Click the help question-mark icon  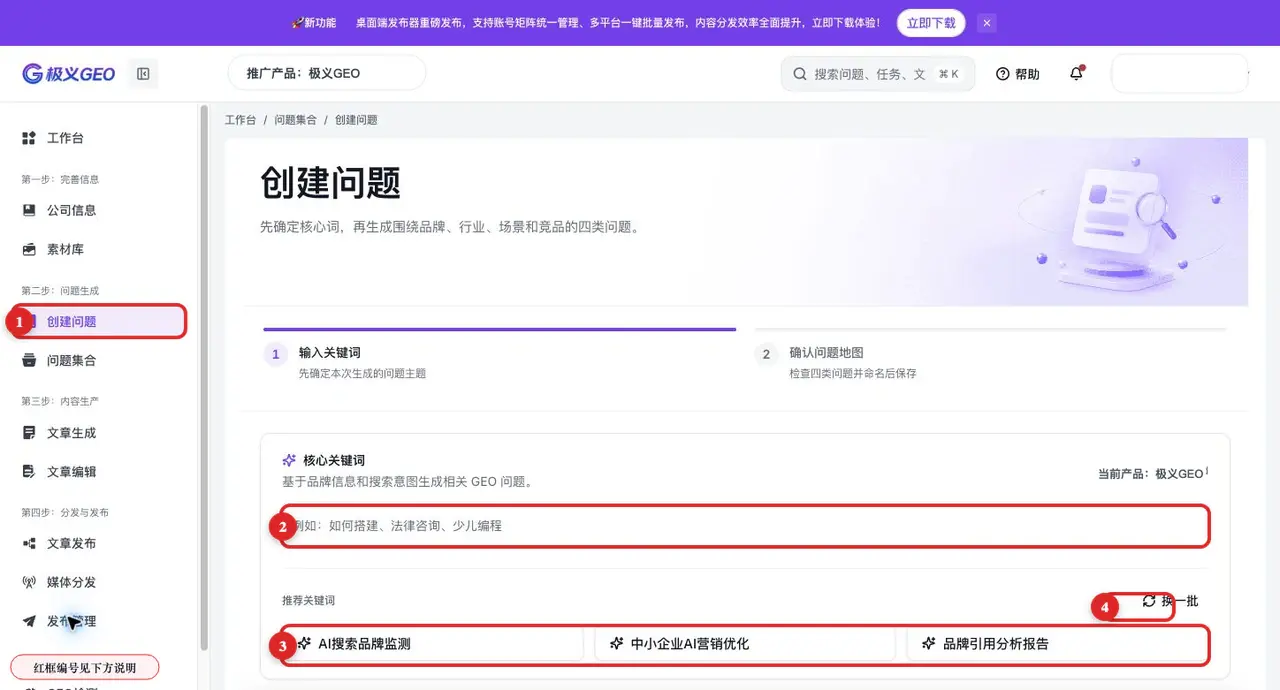[x=1002, y=74]
